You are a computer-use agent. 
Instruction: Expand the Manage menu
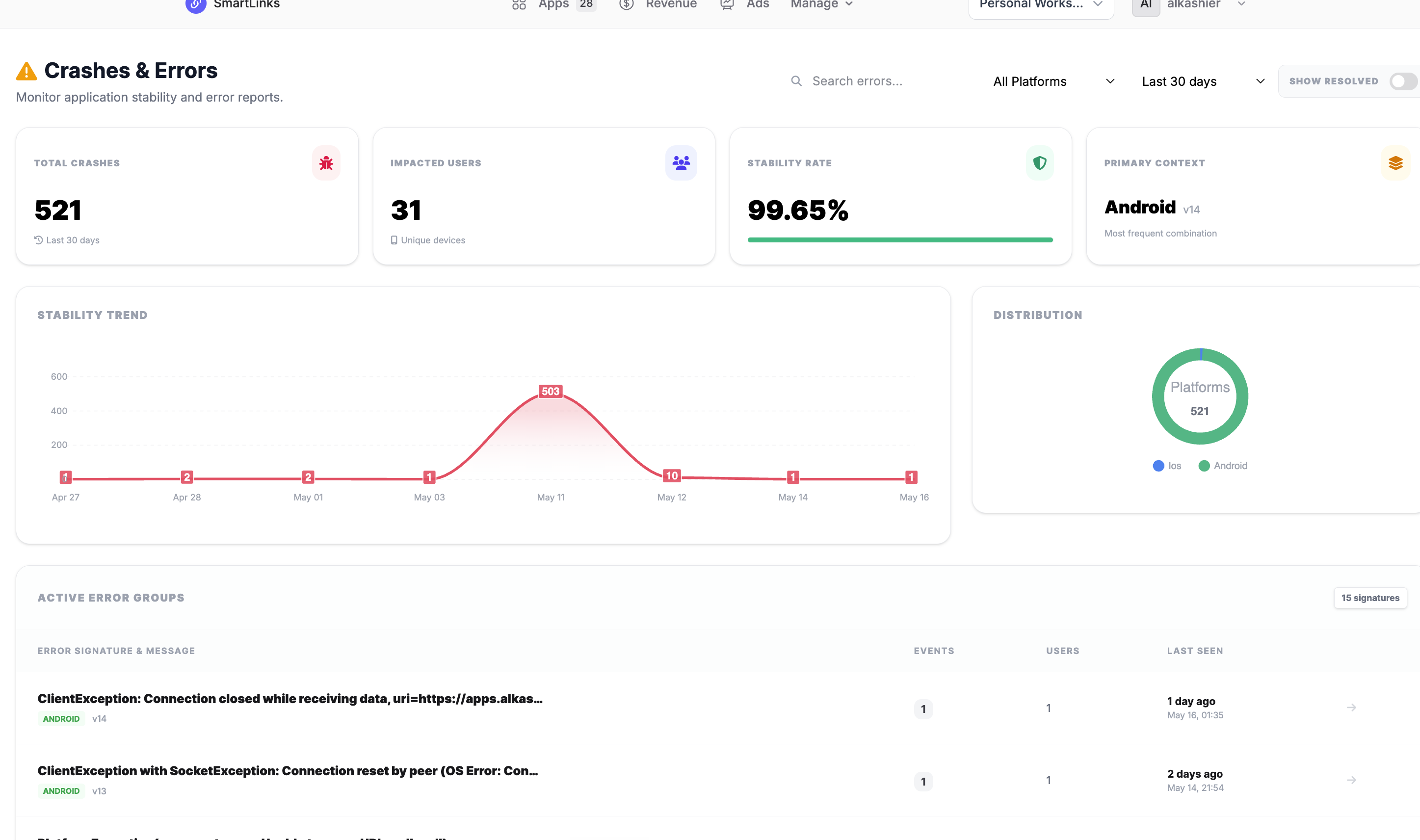821,4
